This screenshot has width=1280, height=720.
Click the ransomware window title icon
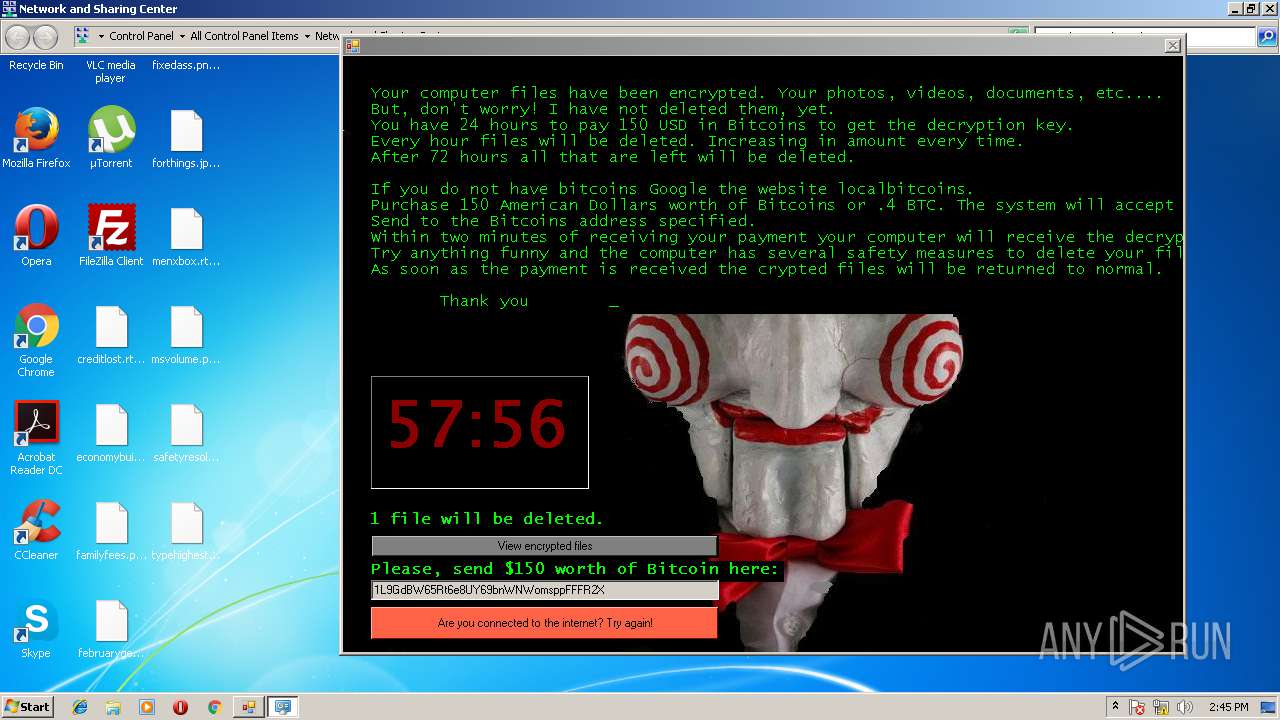(352, 46)
